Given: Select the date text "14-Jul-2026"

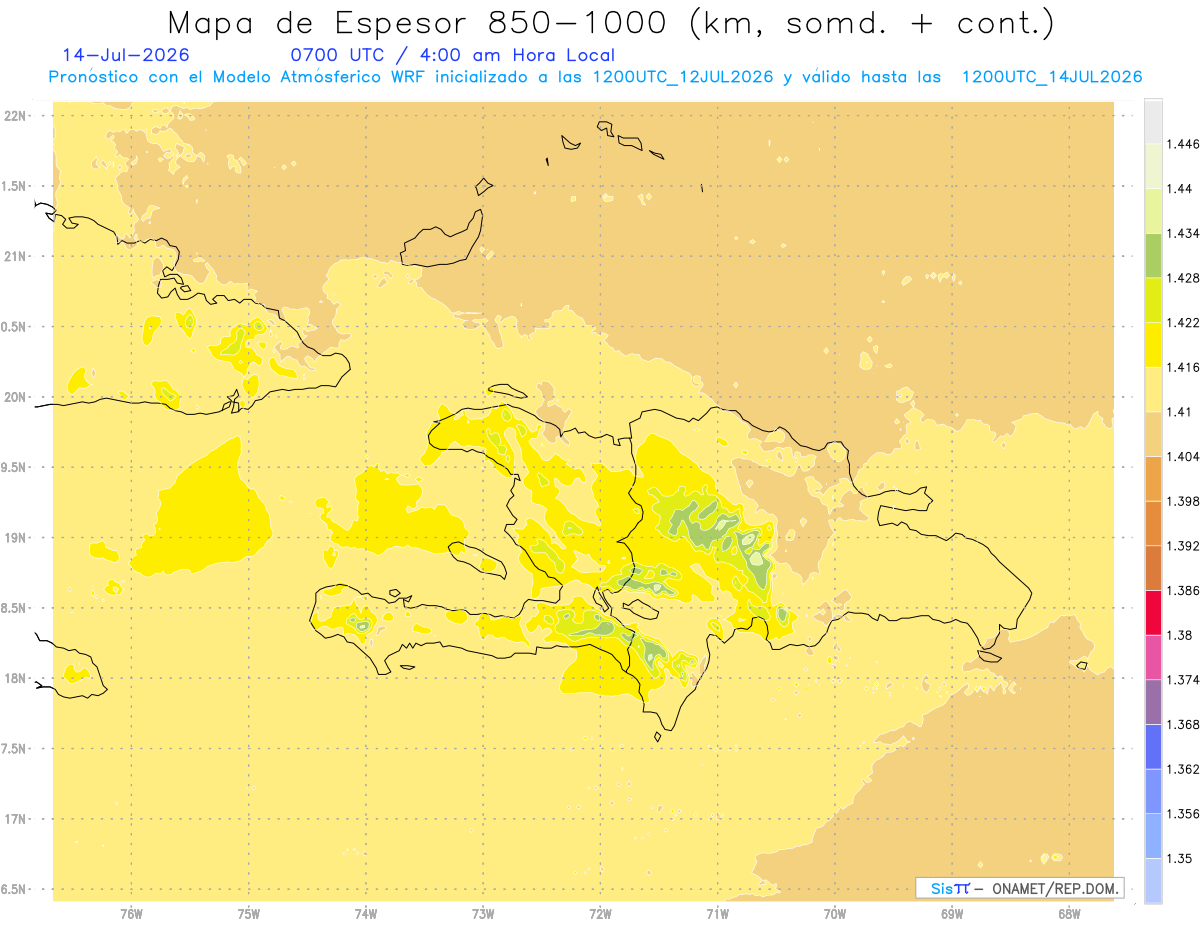Looking at the screenshot, I should pos(125,55).
